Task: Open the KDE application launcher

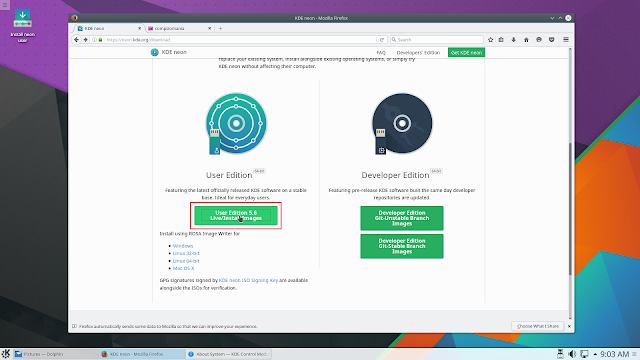Action: coord(6,354)
